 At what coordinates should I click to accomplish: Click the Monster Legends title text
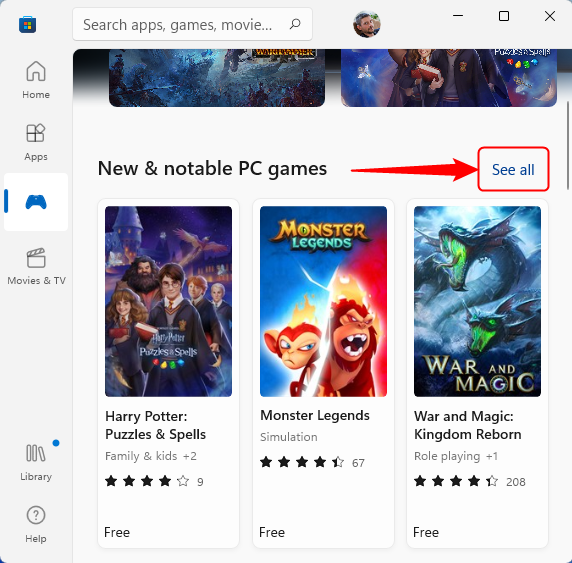point(315,416)
